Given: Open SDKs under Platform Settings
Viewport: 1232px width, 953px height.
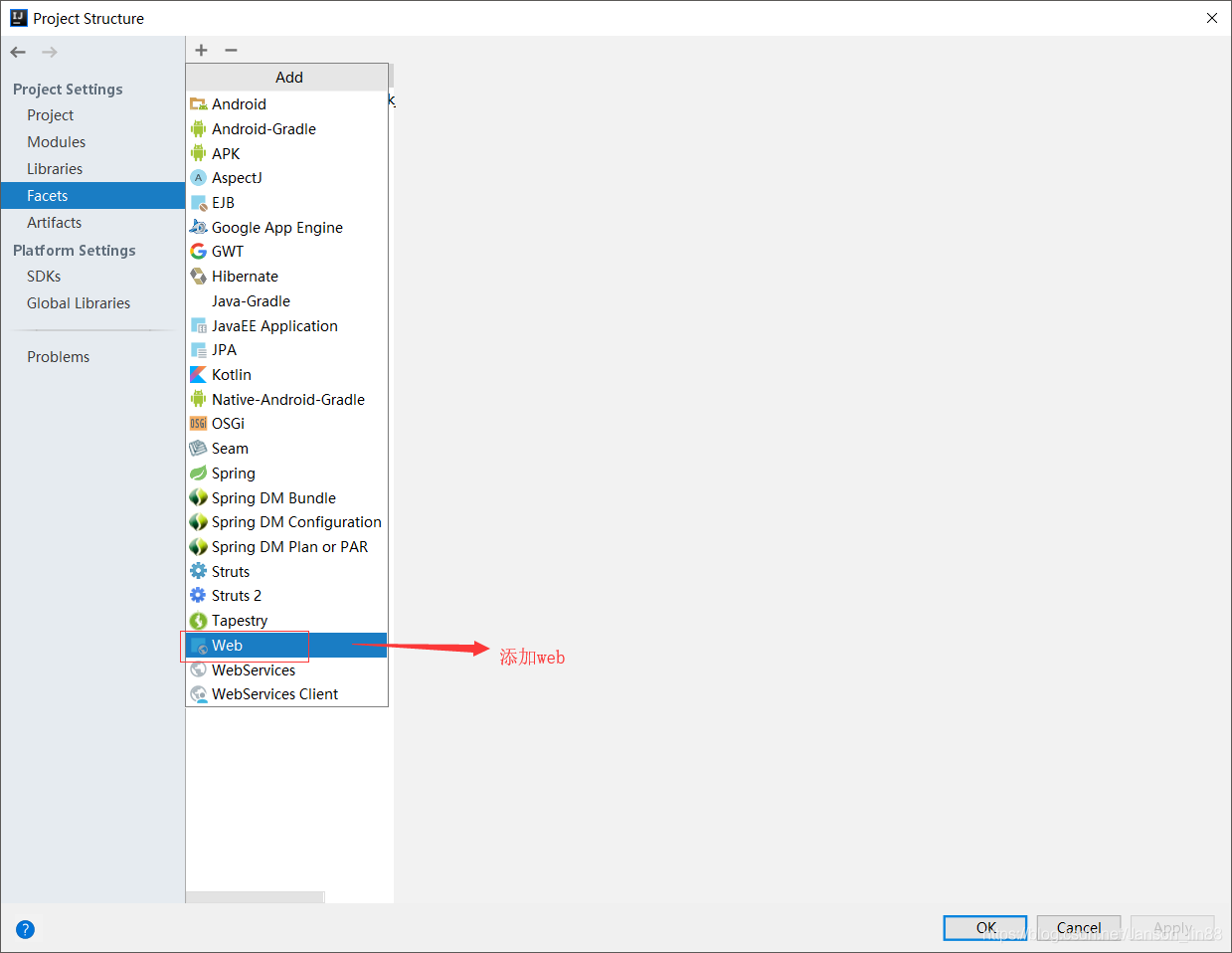Looking at the screenshot, I should pos(92,277).
